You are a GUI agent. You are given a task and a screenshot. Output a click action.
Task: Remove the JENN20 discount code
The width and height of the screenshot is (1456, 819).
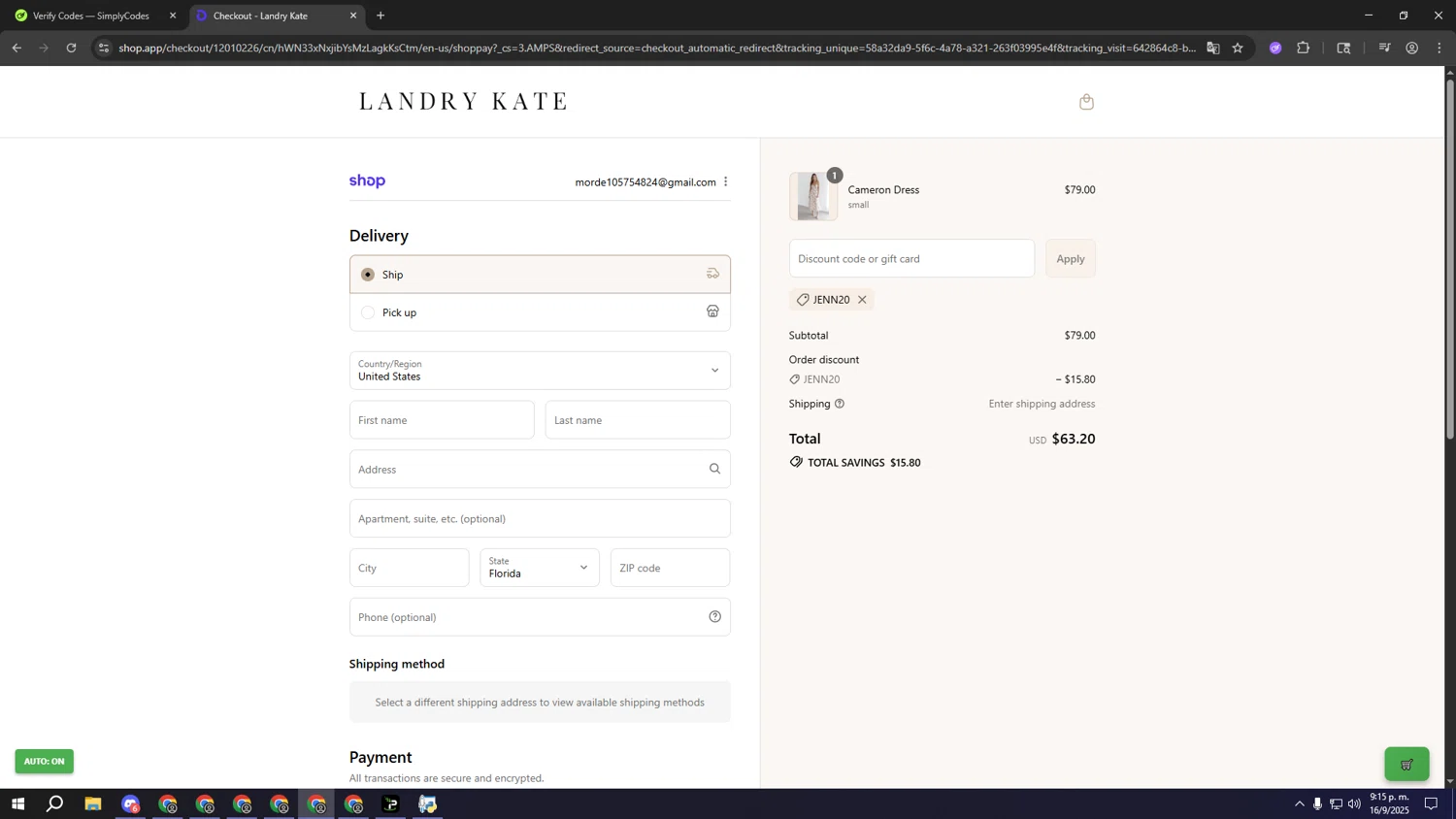pos(862,300)
